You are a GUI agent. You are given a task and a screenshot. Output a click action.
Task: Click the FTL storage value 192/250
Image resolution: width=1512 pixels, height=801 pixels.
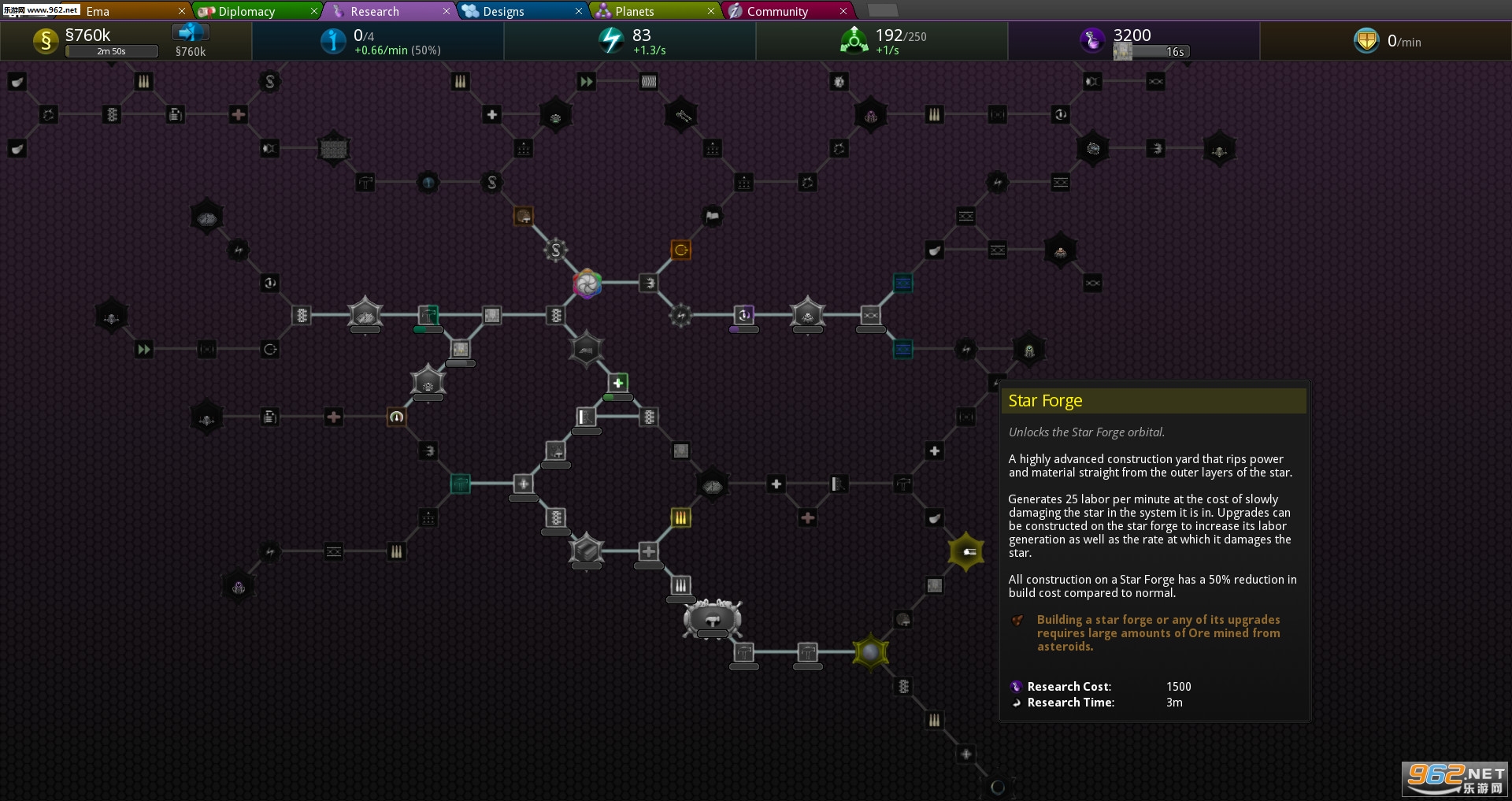[901, 35]
